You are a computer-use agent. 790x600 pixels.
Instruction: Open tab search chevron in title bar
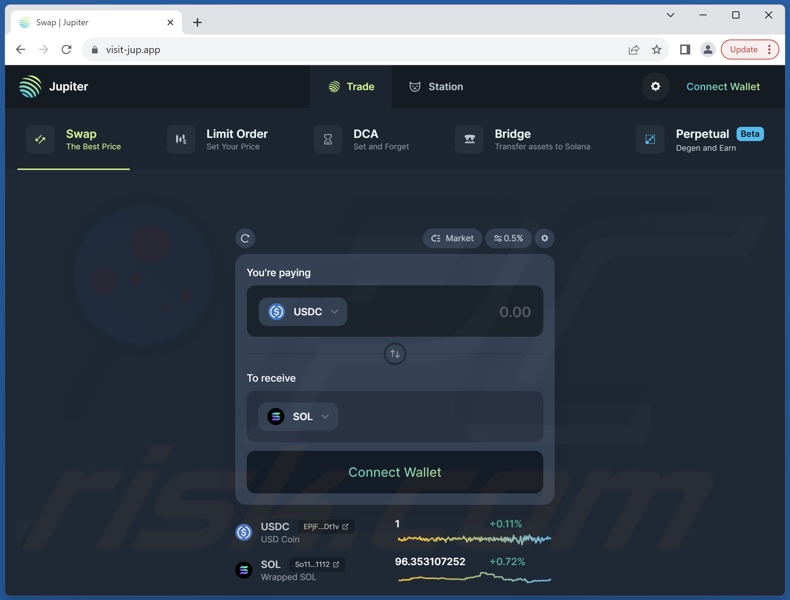670,15
